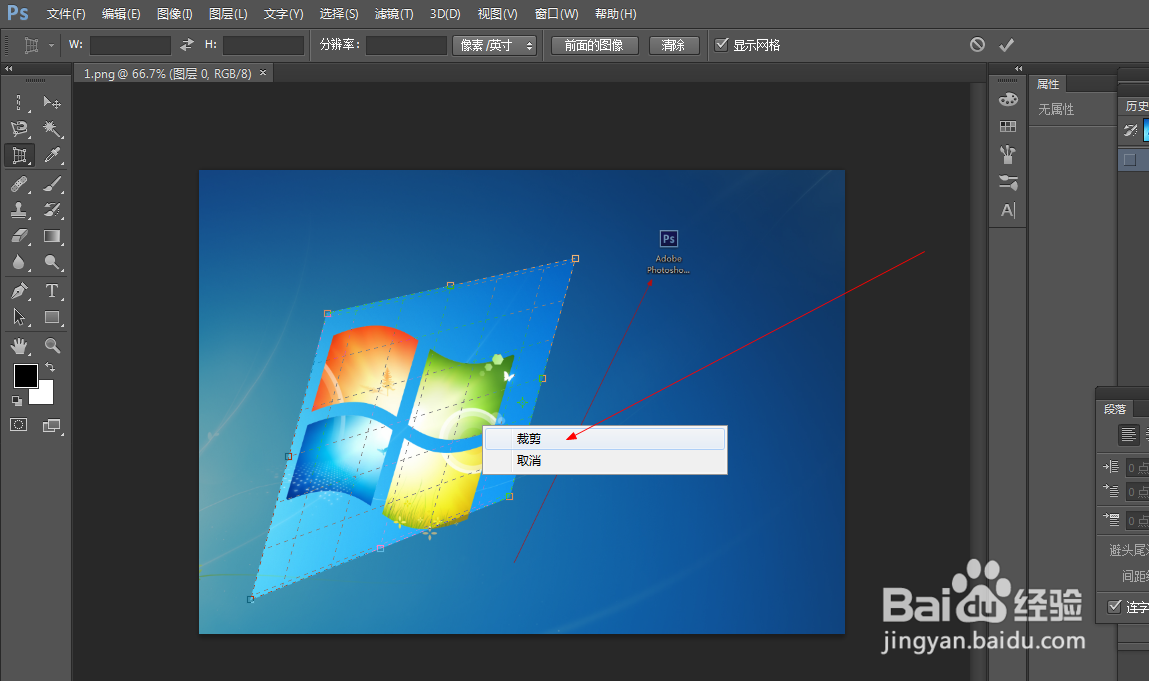The width and height of the screenshot is (1149, 681).
Task: Select the Eraser tool
Action: [x=19, y=236]
